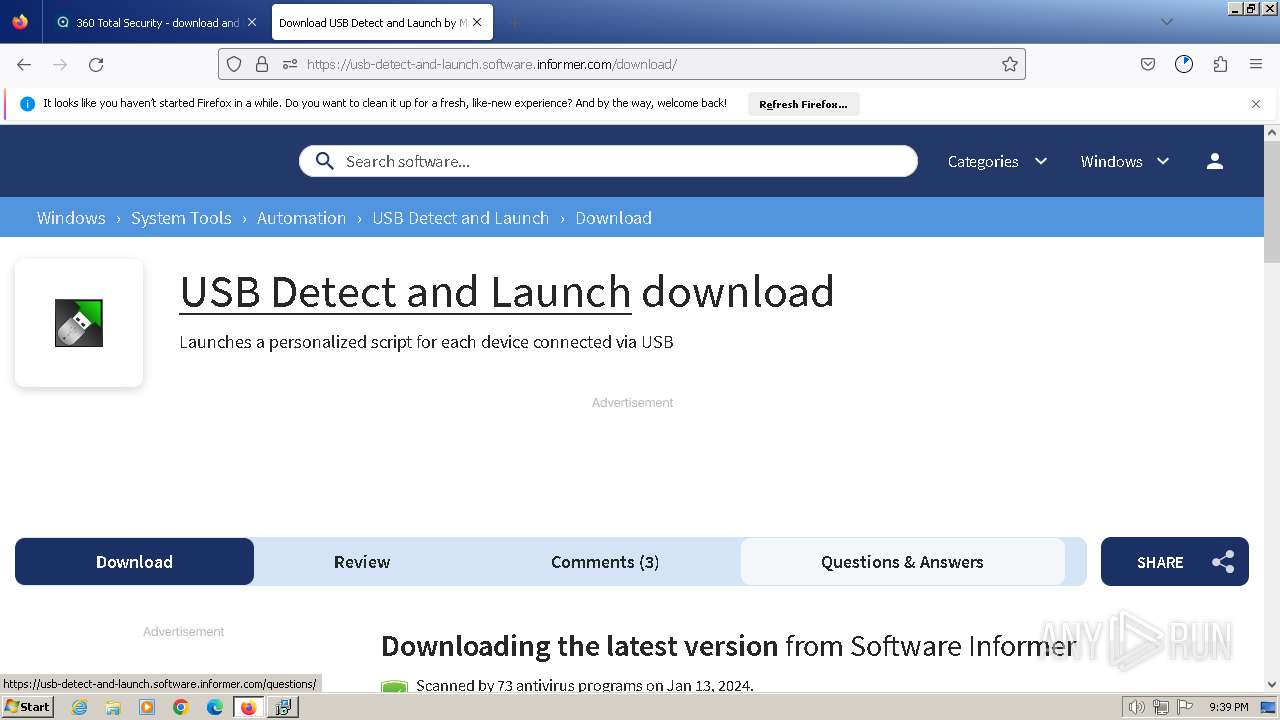Click the page vertical scrollbar

tap(1272, 200)
